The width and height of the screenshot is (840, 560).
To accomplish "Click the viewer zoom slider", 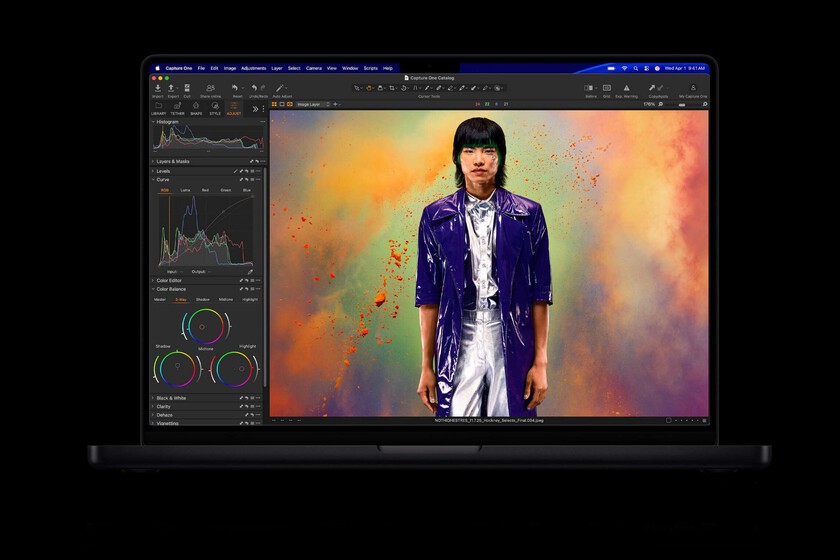I will (x=683, y=104).
